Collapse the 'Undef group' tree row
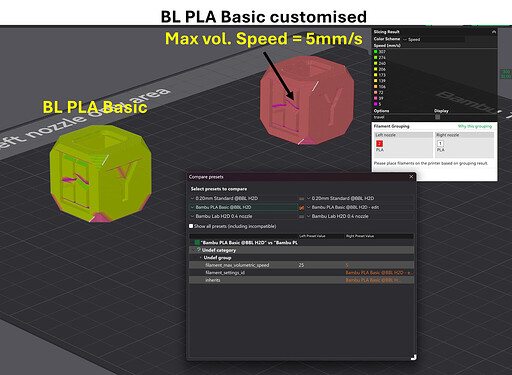512x375 pixels. coord(201,258)
